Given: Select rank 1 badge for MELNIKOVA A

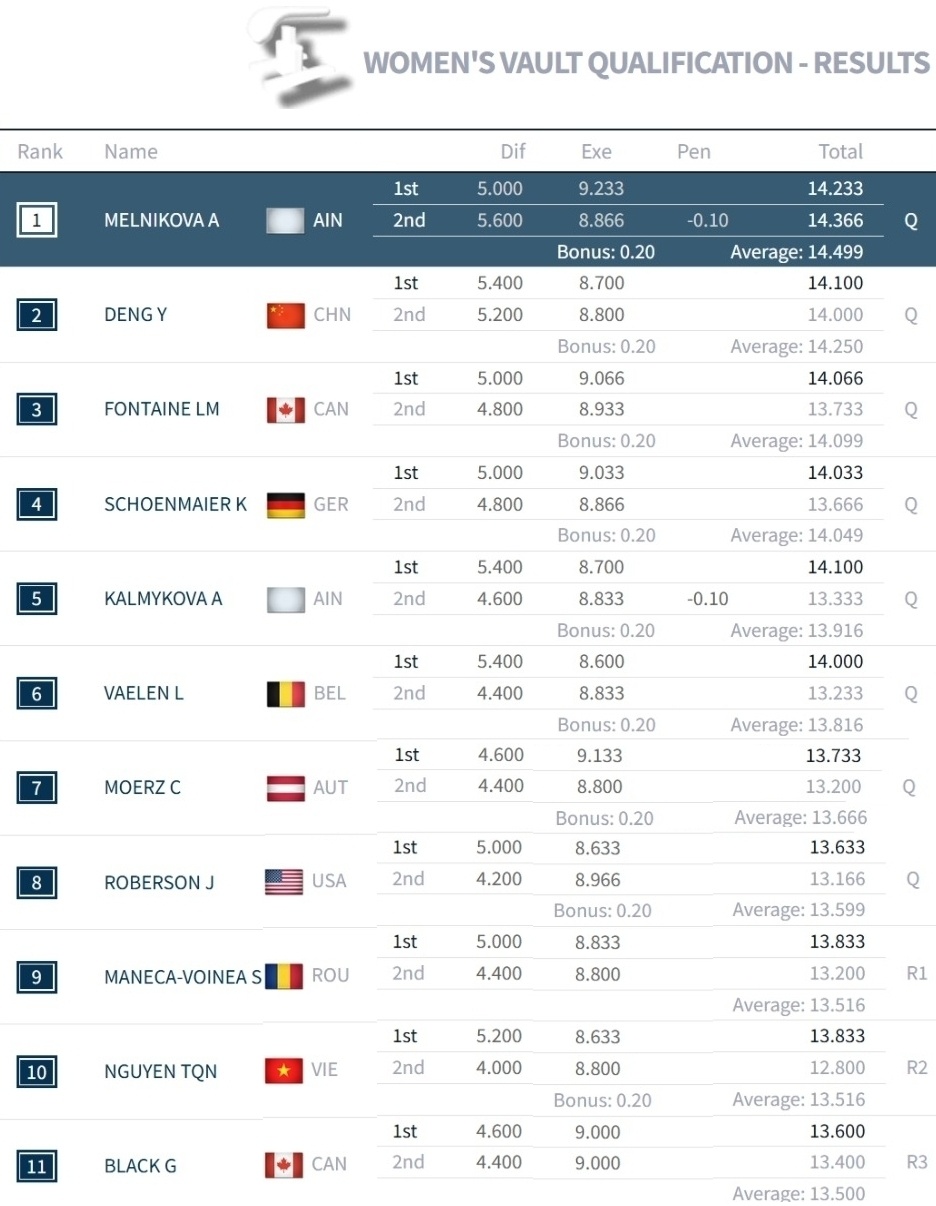Looking at the screenshot, I should point(37,220).
